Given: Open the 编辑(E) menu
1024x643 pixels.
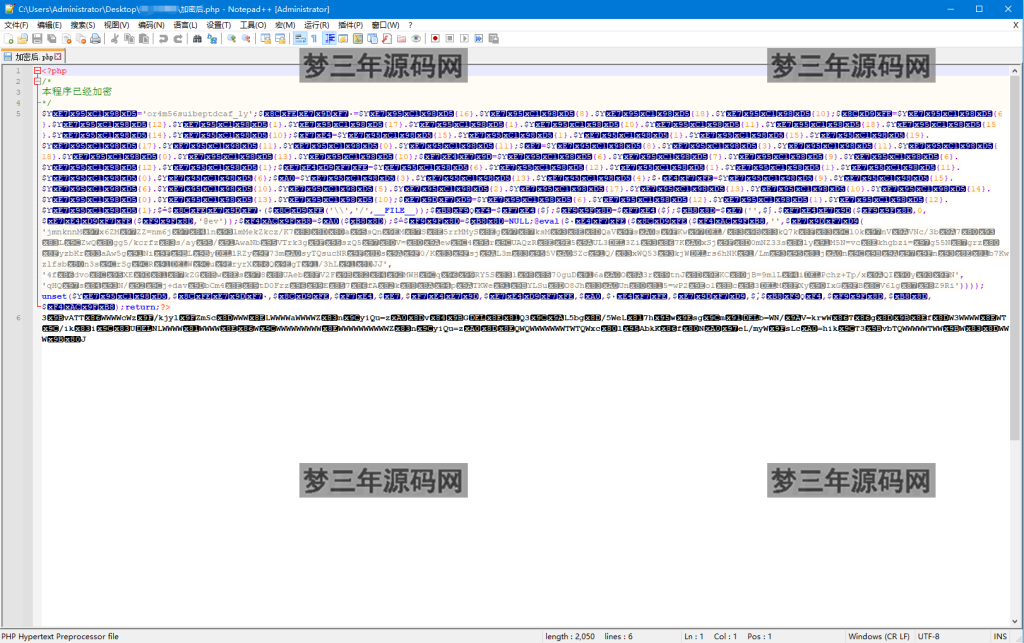Looking at the screenshot, I should pyautogui.click(x=49, y=25).
